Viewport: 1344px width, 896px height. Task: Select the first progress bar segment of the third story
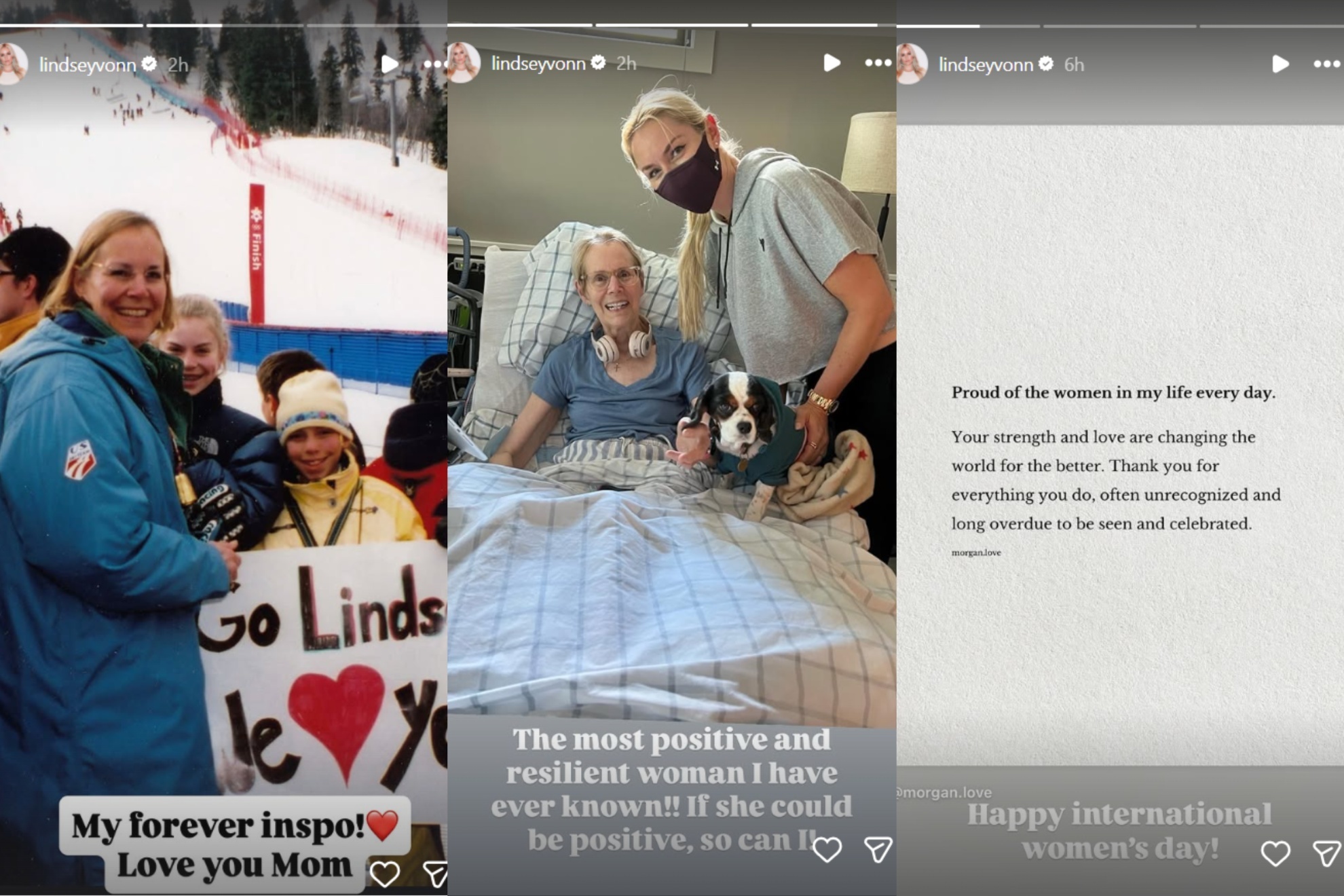938,26
